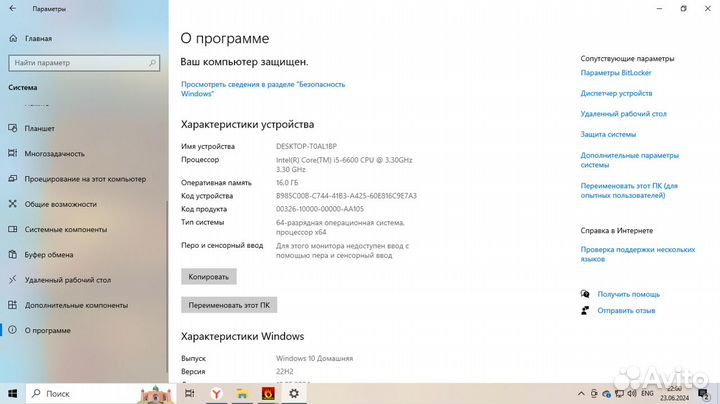Open the Параметры BitLocker link
The image size is (720, 404).
point(616,73)
